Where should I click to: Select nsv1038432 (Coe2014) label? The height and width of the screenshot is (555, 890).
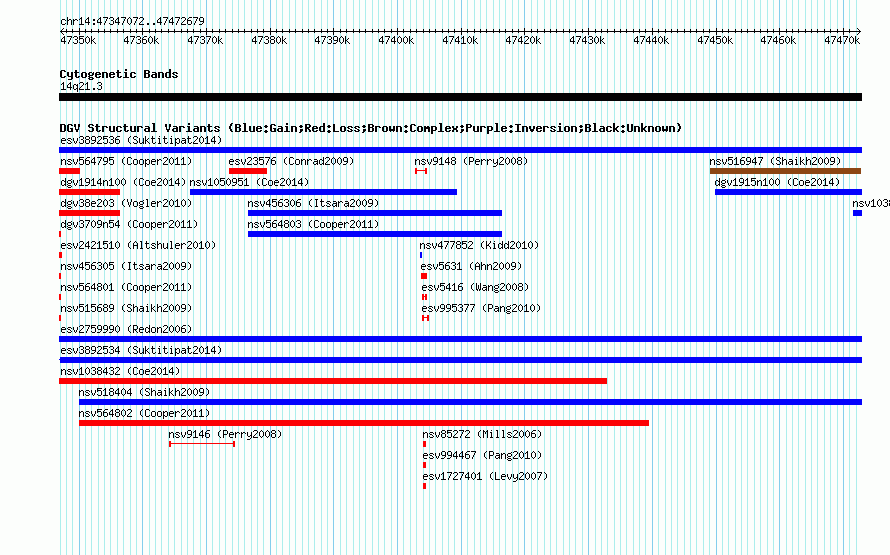(x=120, y=371)
